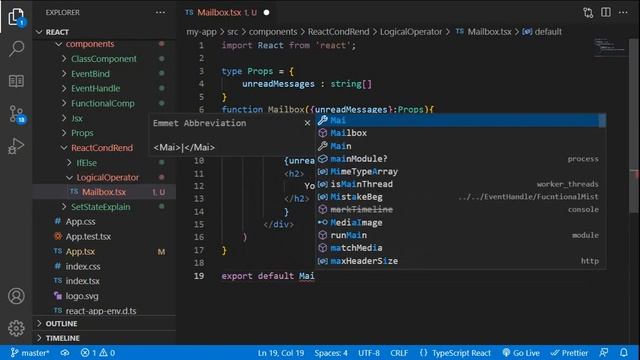Viewport: 640px width, 360px height.
Task: Click the unsaved dot on Mailbox.tsx tab
Action: [267, 13]
